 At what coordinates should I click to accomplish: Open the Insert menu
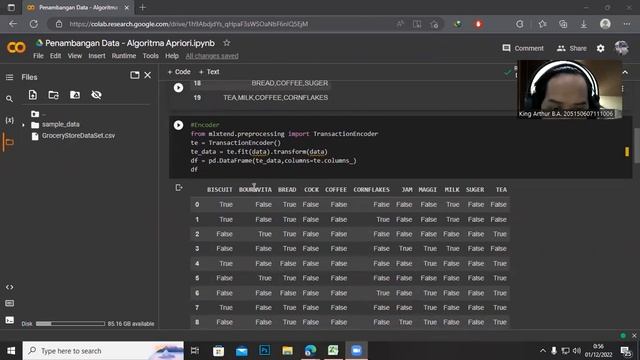[97, 56]
